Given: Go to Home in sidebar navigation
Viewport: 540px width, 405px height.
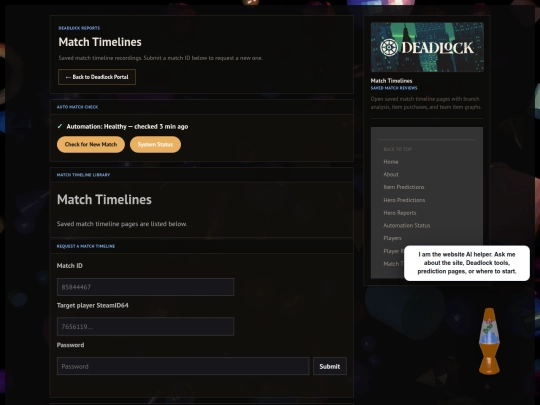Looking at the screenshot, I should coord(391,162).
